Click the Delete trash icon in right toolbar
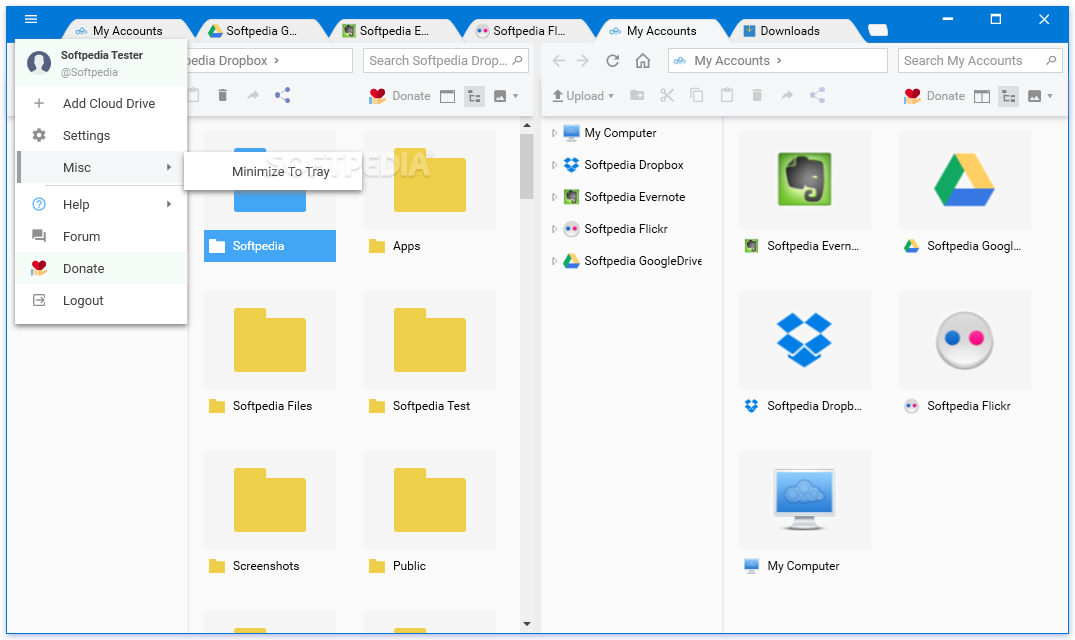This screenshot has height=640, width=1075. click(757, 95)
